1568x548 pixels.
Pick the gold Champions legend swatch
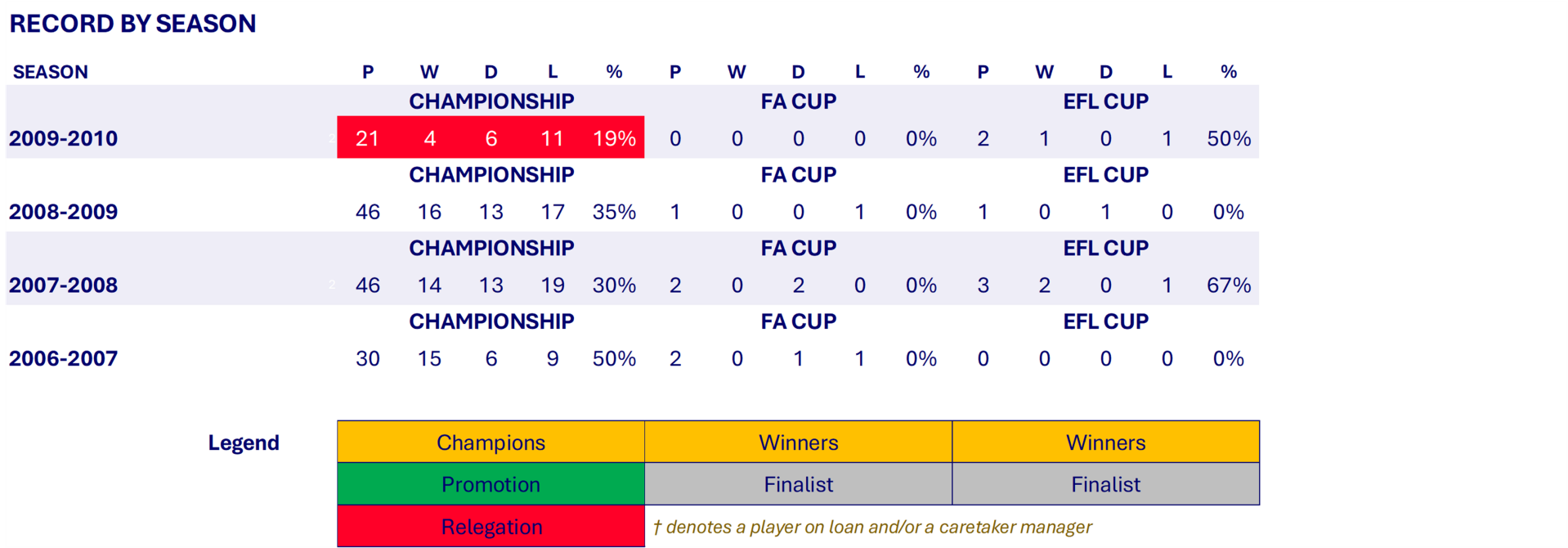click(x=491, y=442)
